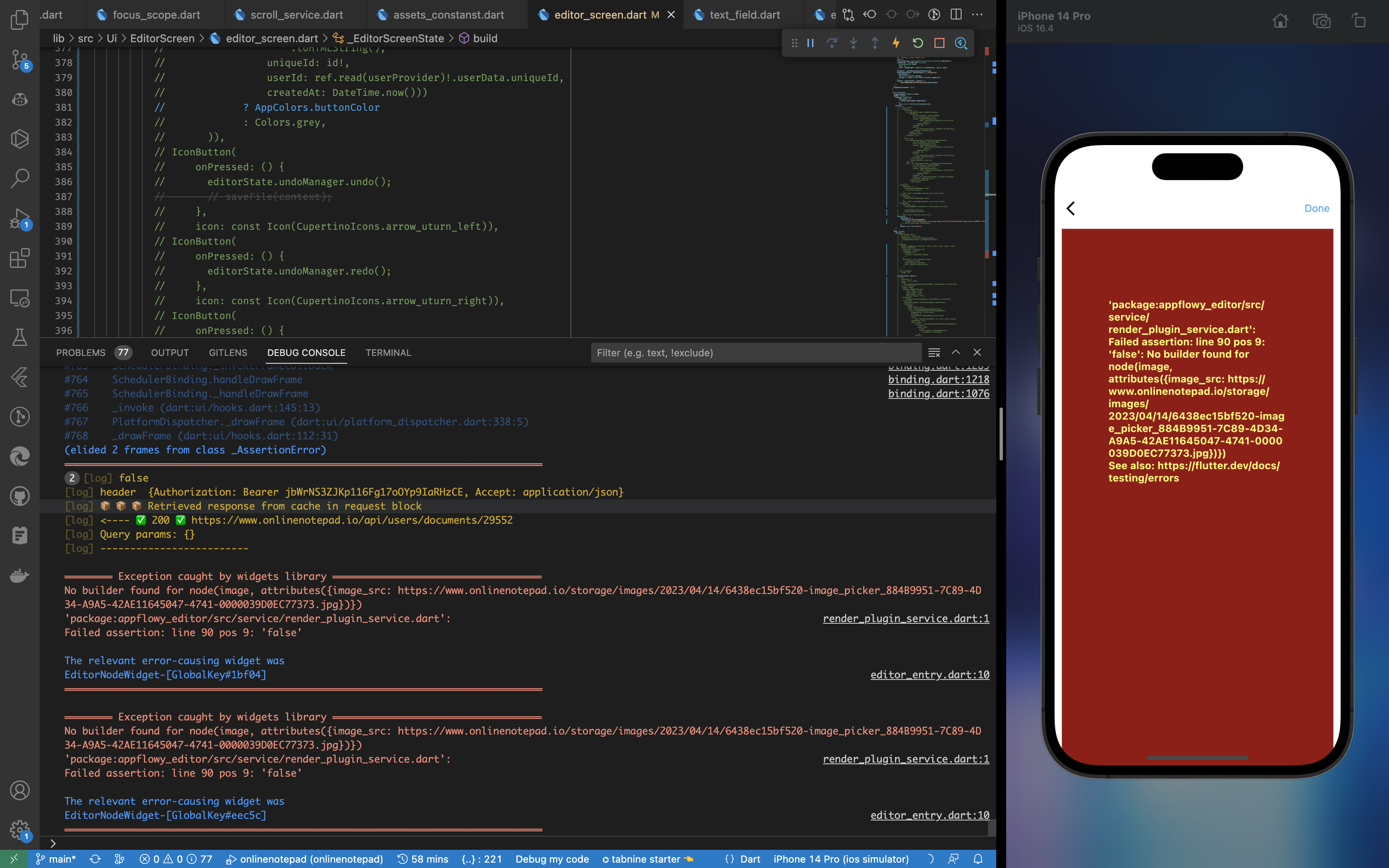Open the Explorer view in activity bar
The height and width of the screenshot is (868, 1389).
pyautogui.click(x=19, y=19)
